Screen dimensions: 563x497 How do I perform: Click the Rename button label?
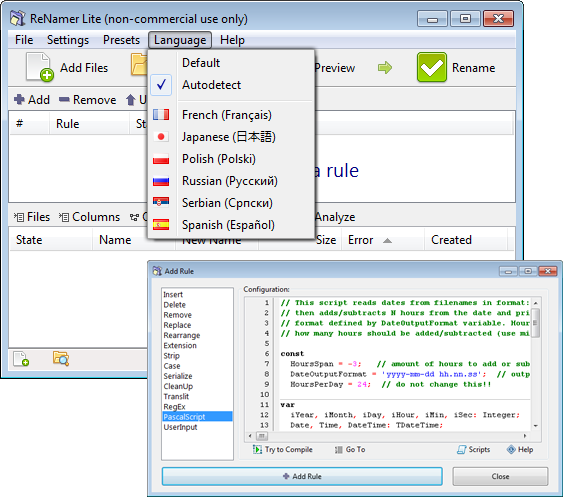pyautogui.click(x=473, y=68)
